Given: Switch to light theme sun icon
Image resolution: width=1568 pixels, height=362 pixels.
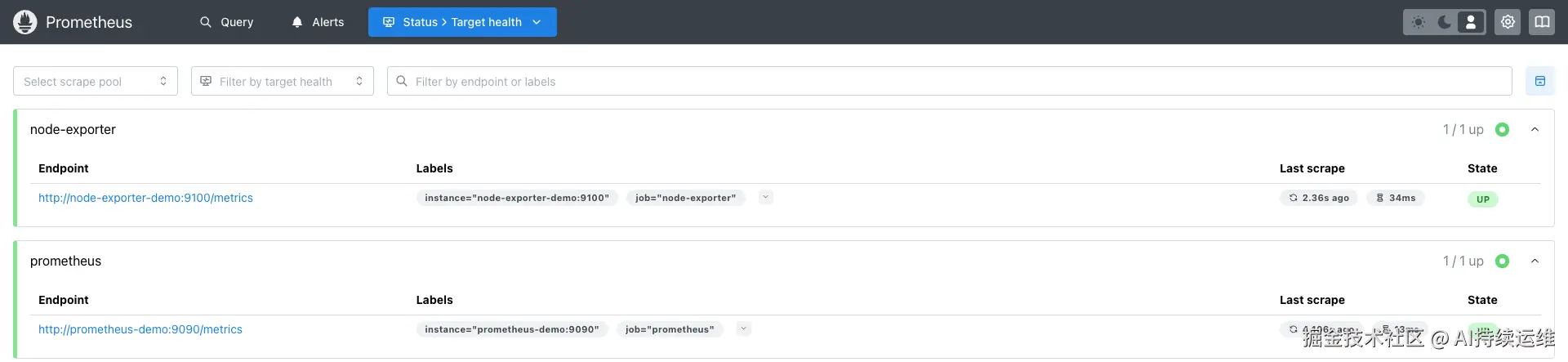Looking at the screenshot, I should tap(1419, 22).
